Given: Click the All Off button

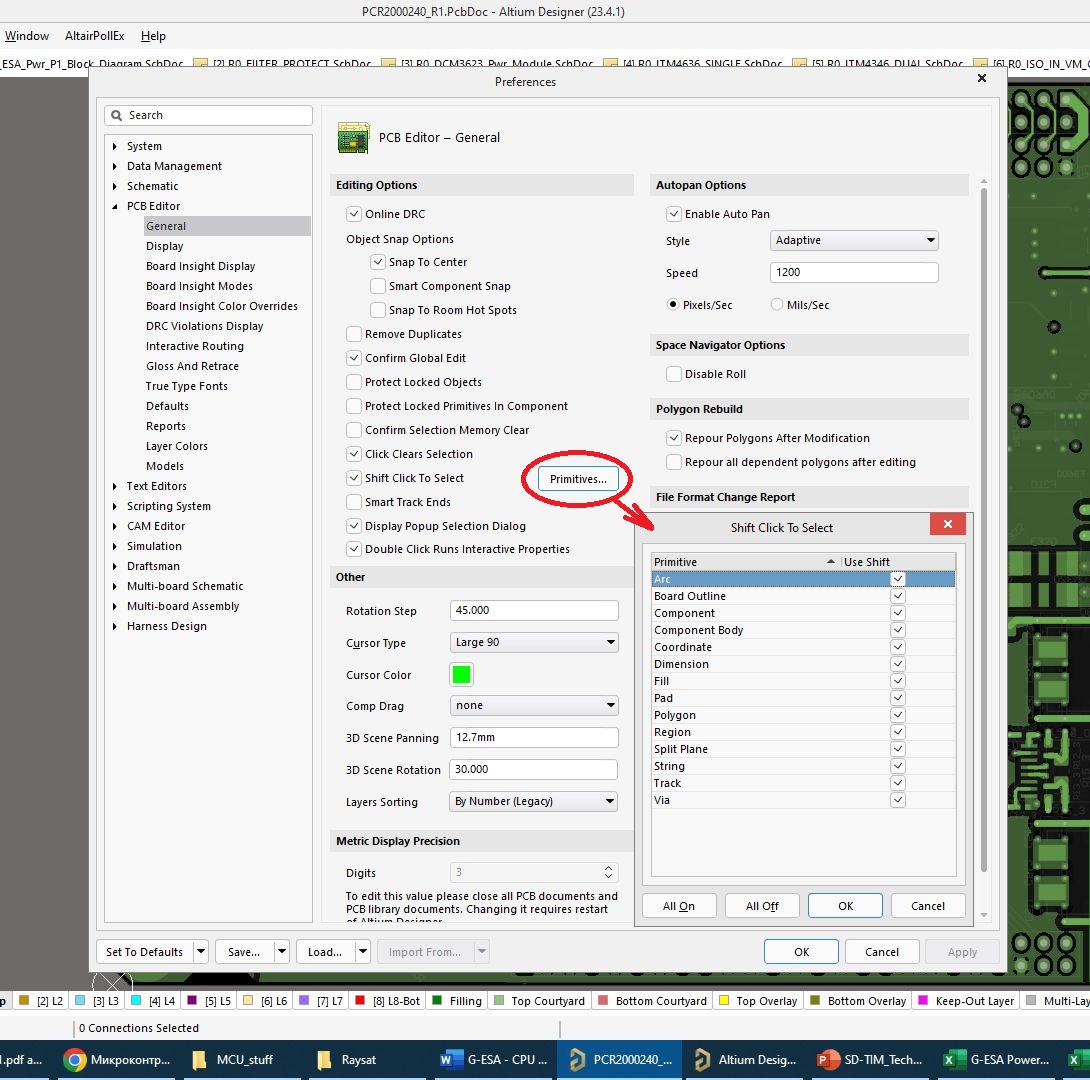Looking at the screenshot, I should click(762, 906).
